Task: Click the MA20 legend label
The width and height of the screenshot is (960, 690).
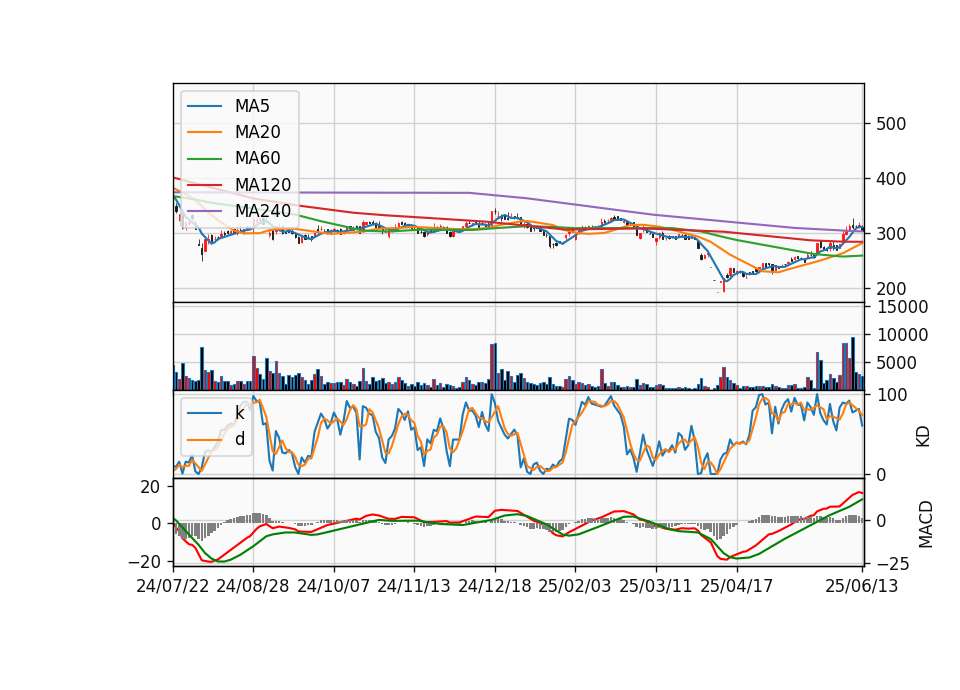Action: point(258,132)
